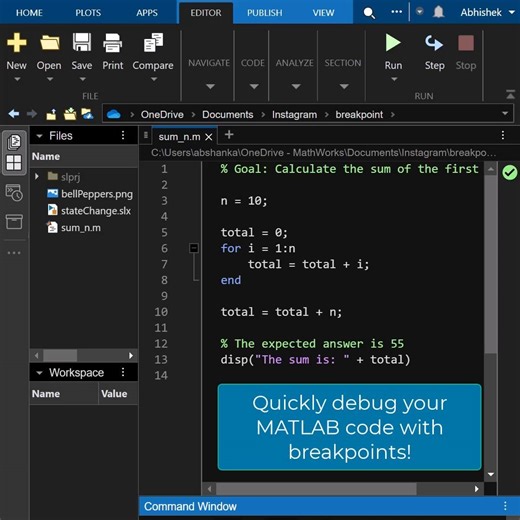This screenshot has width=520, height=520.
Task: Open the address bar history dropdown
Action: point(505,113)
